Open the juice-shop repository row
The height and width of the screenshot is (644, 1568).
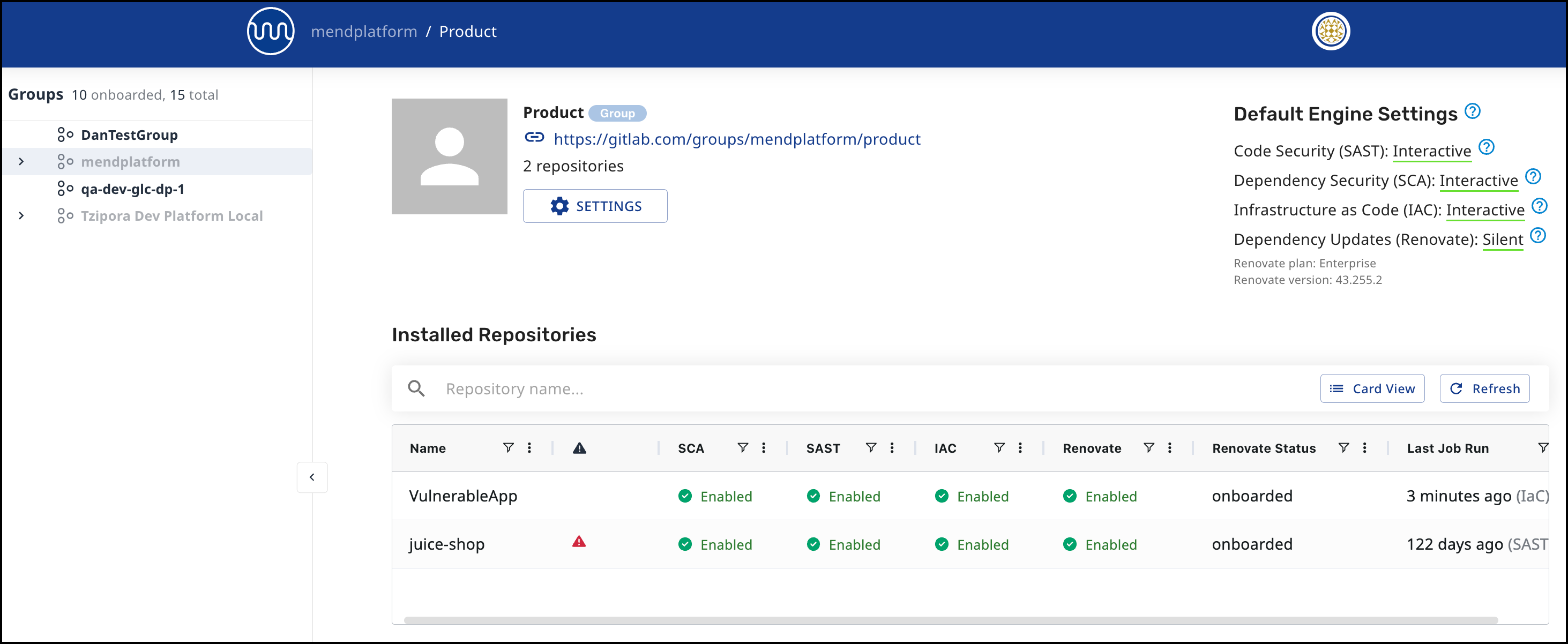click(x=970, y=544)
